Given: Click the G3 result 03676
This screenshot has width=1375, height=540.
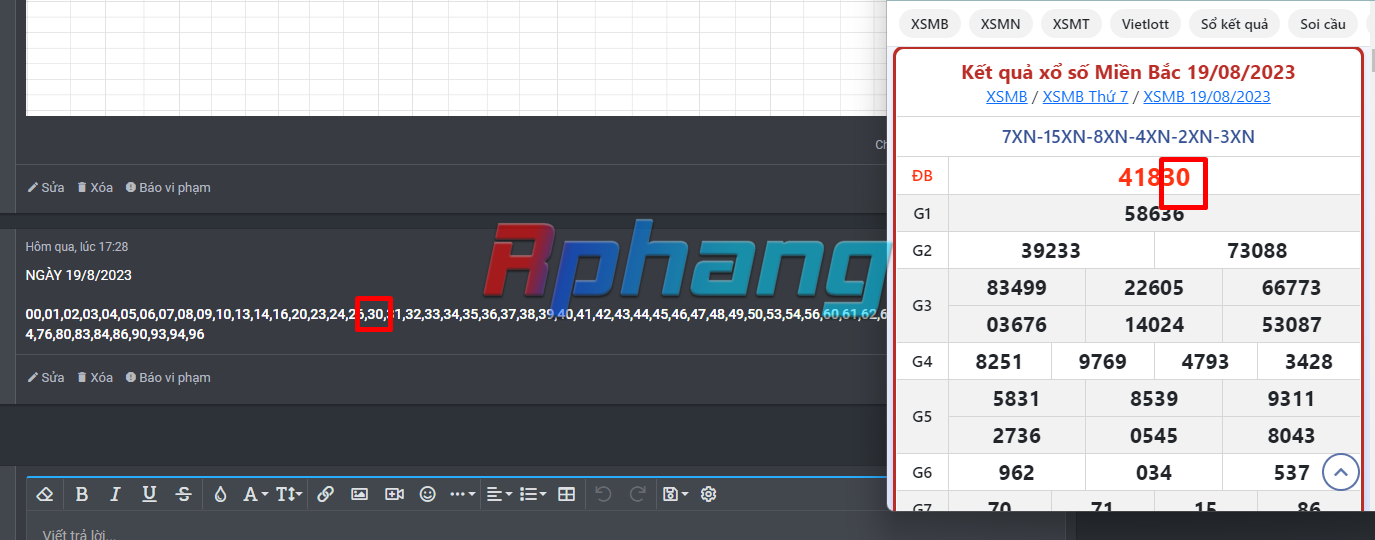Looking at the screenshot, I should pos(1016,325).
